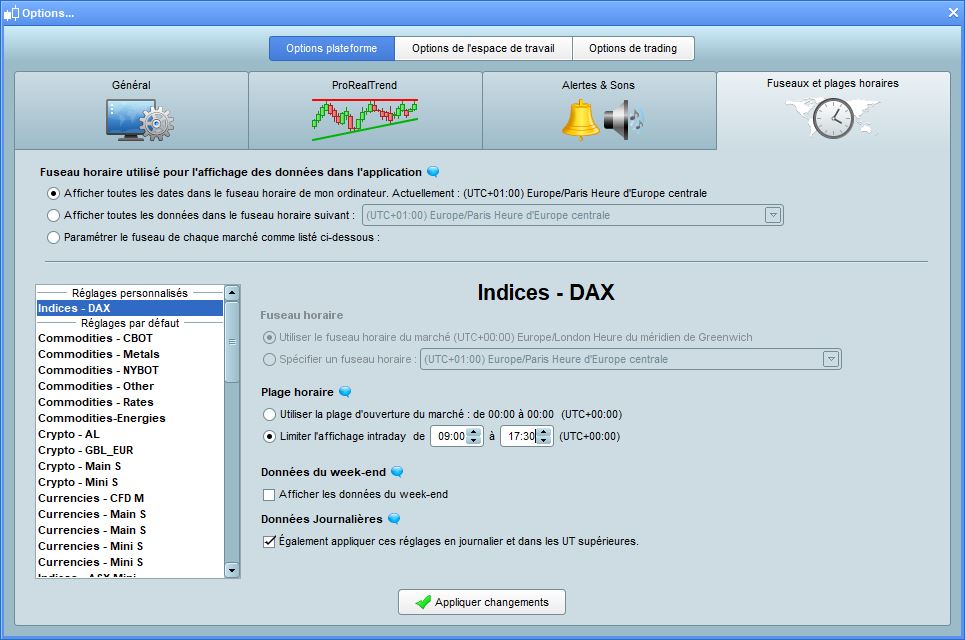Open help bubble beside Données Journalières
This screenshot has height=640, width=965.
point(394,519)
